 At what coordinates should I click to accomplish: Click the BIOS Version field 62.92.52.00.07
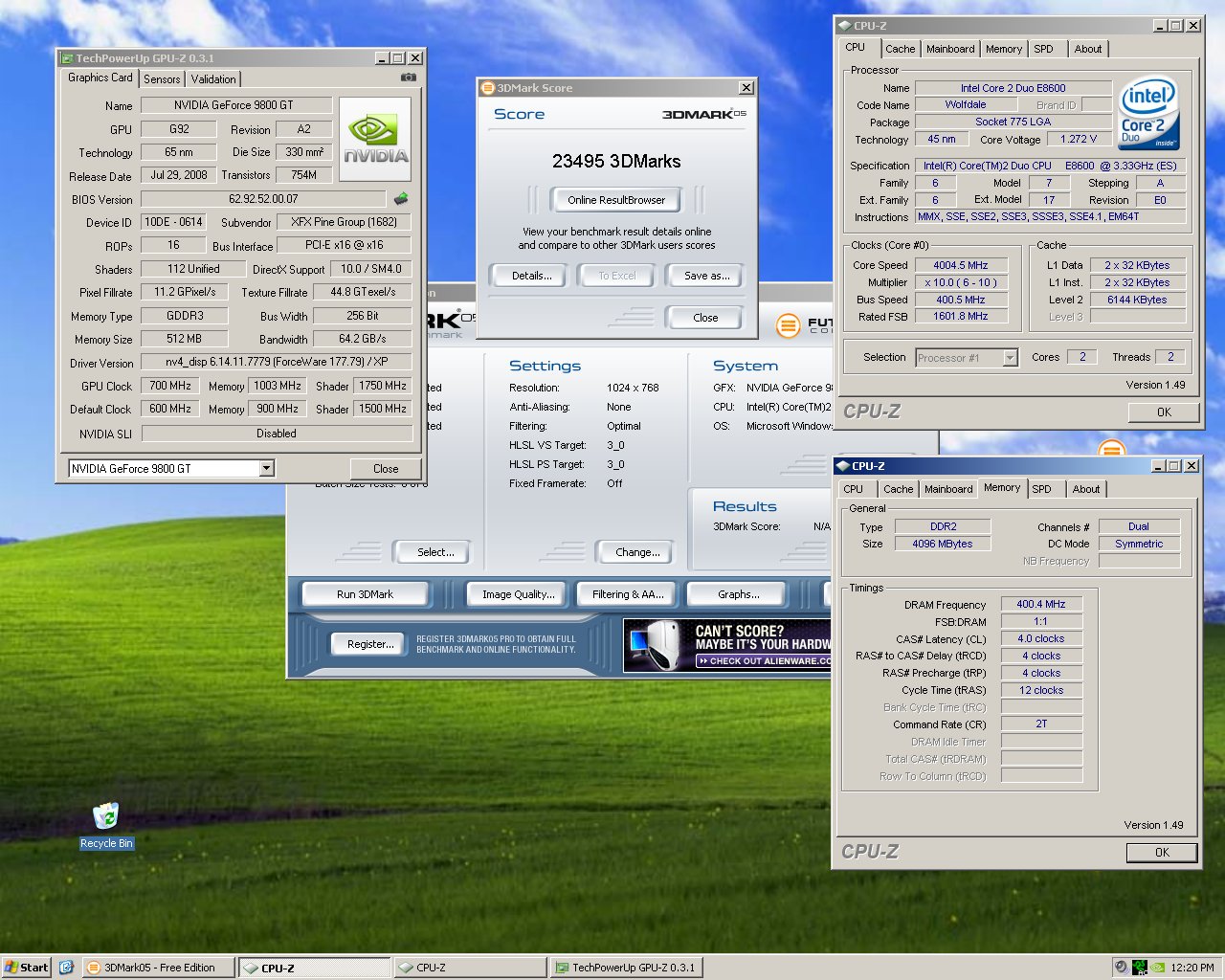click(263, 199)
